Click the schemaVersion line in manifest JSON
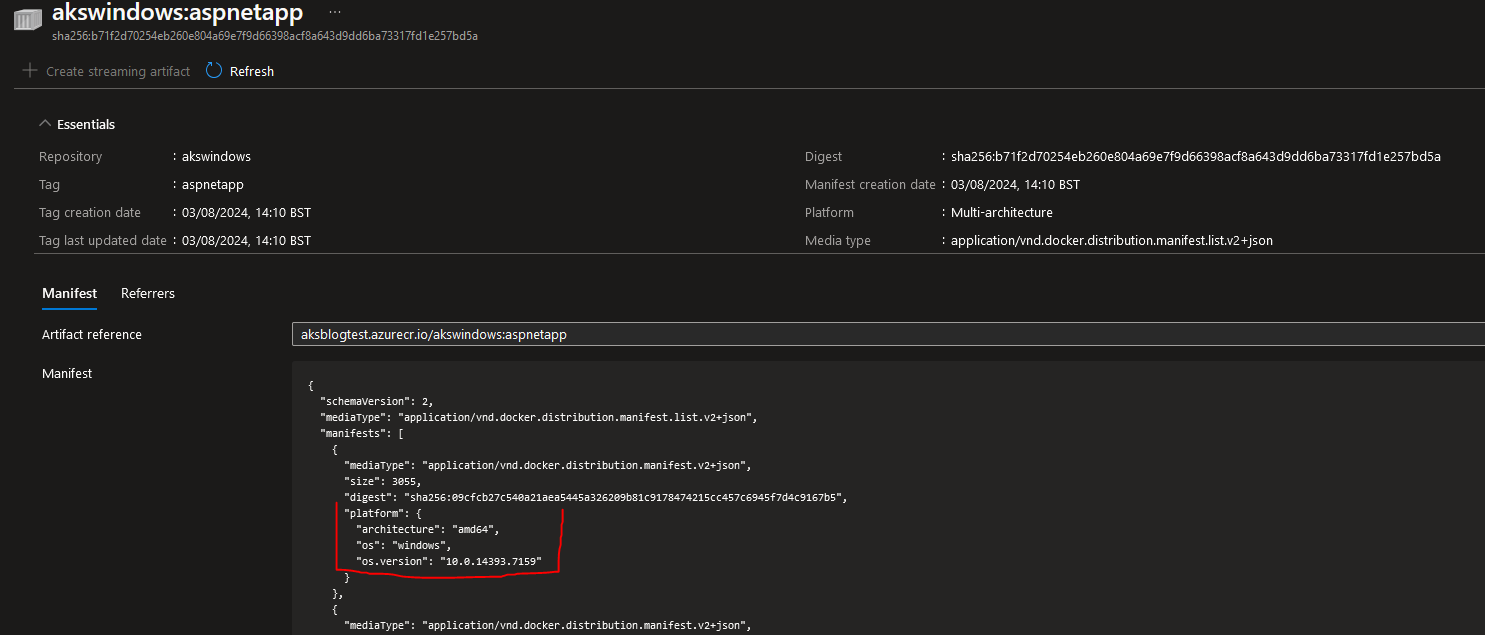 point(376,400)
